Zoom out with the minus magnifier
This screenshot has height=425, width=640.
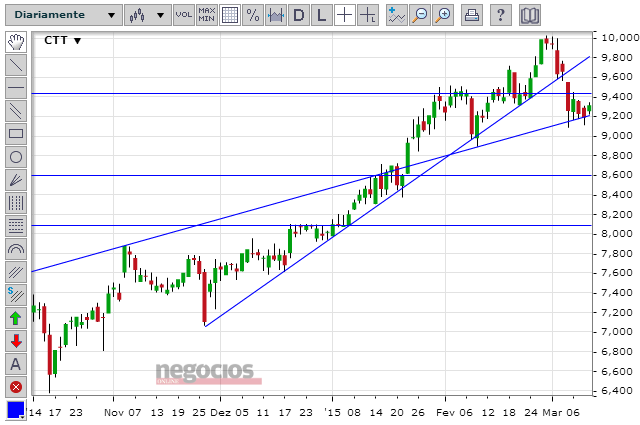[x=420, y=15]
